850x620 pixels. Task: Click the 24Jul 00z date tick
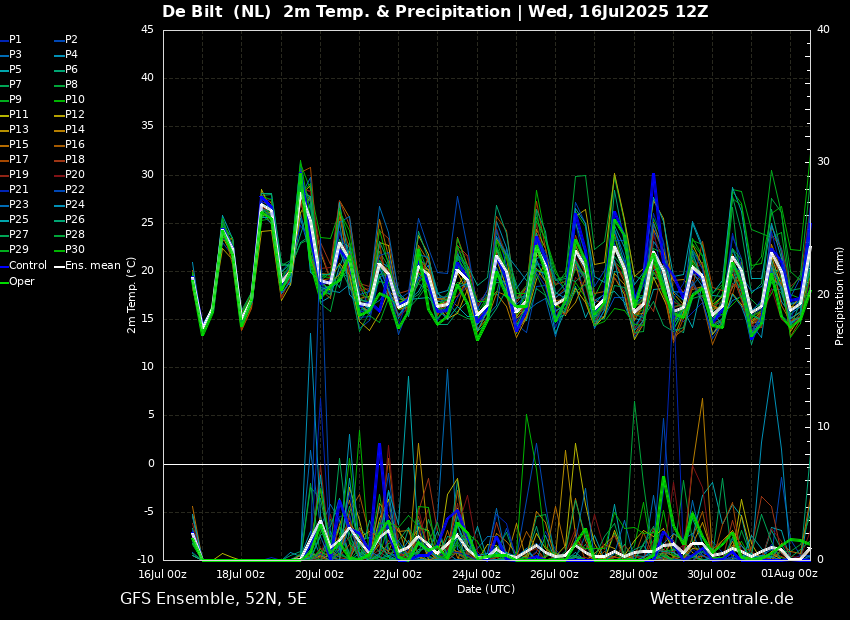[x=476, y=574]
